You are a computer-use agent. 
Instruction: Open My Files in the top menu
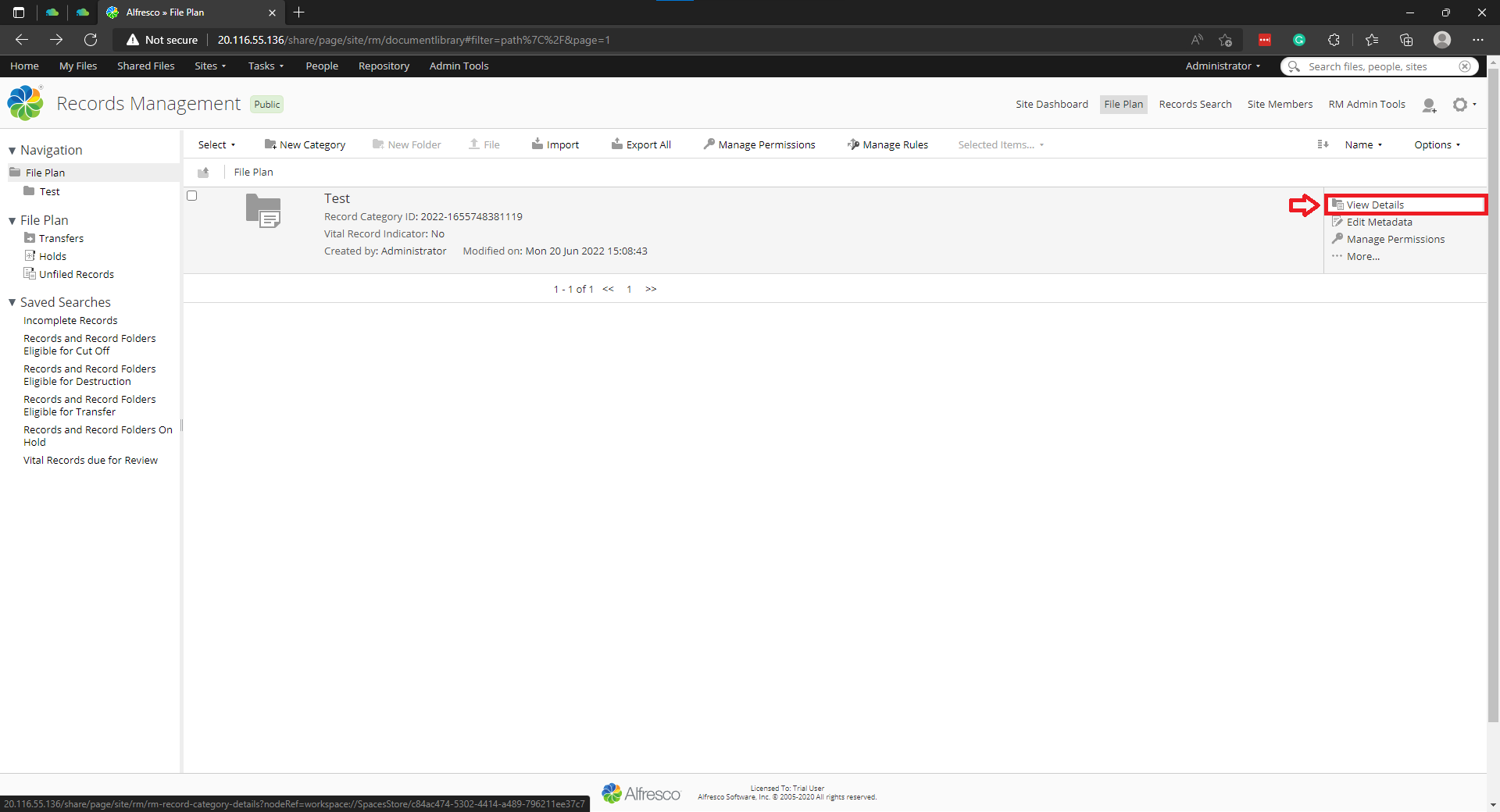(x=78, y=66)
